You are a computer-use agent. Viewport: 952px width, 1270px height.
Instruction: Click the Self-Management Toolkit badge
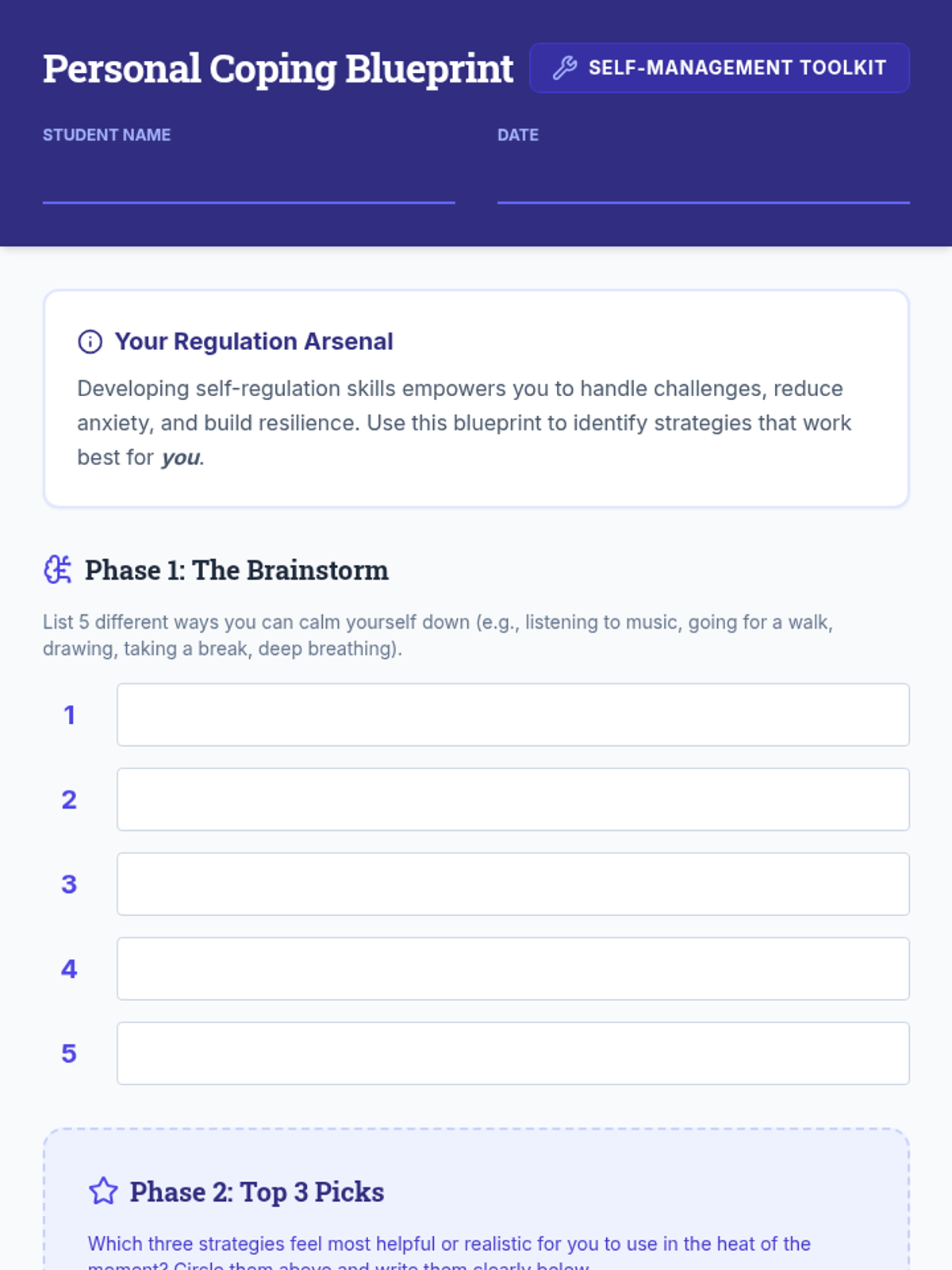[719, 68]
